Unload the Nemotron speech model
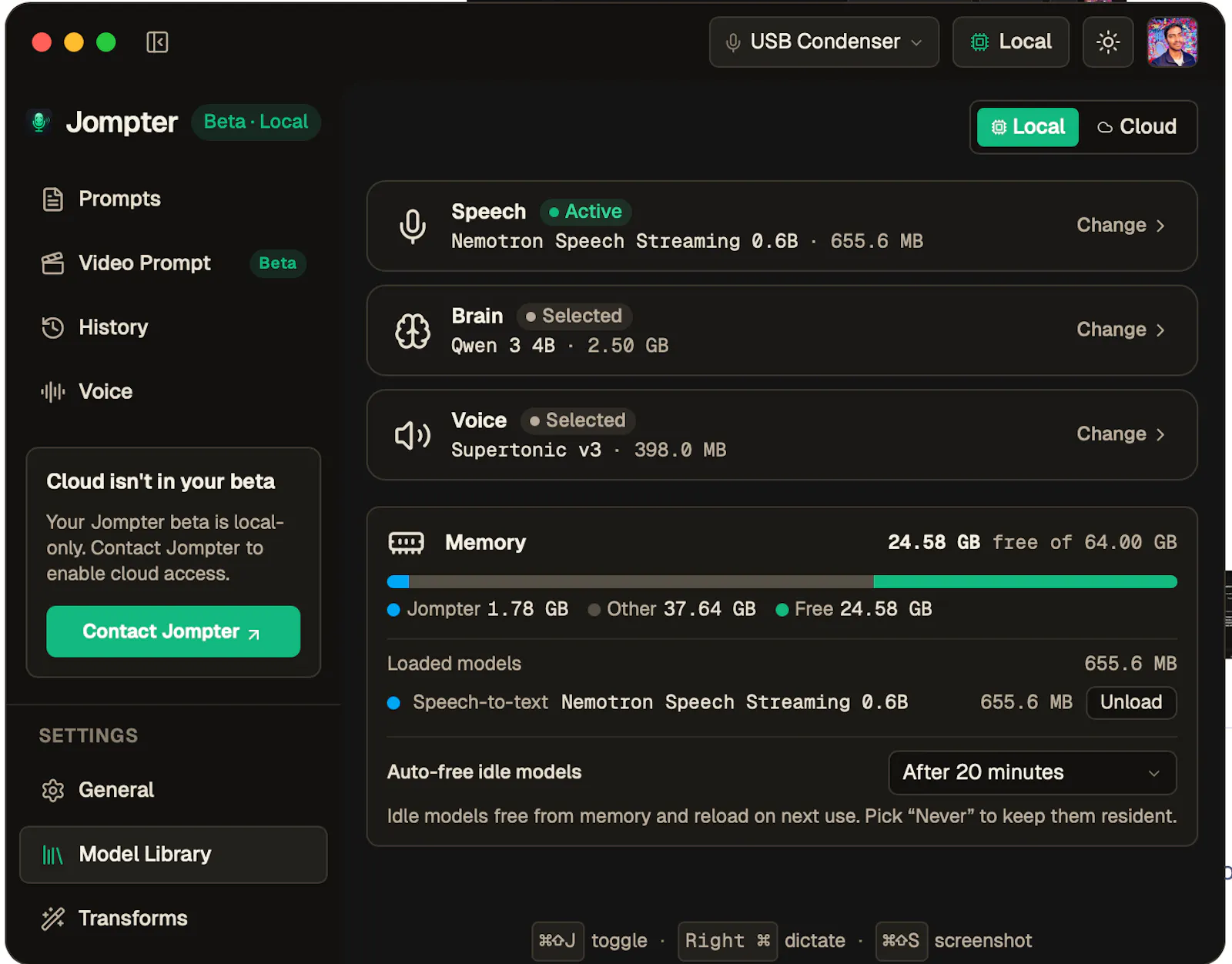Screen dimensions: 1232x964 pyautogui.click(x=1131, y=702)
